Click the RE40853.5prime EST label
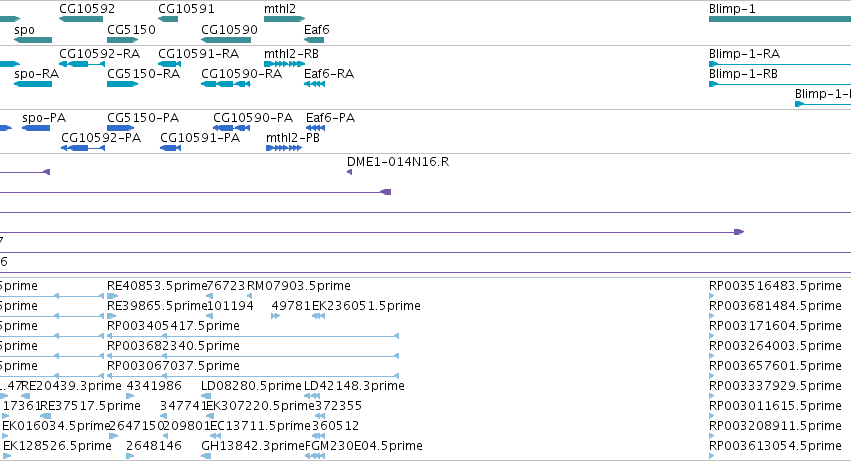 (x=157, y=286)
